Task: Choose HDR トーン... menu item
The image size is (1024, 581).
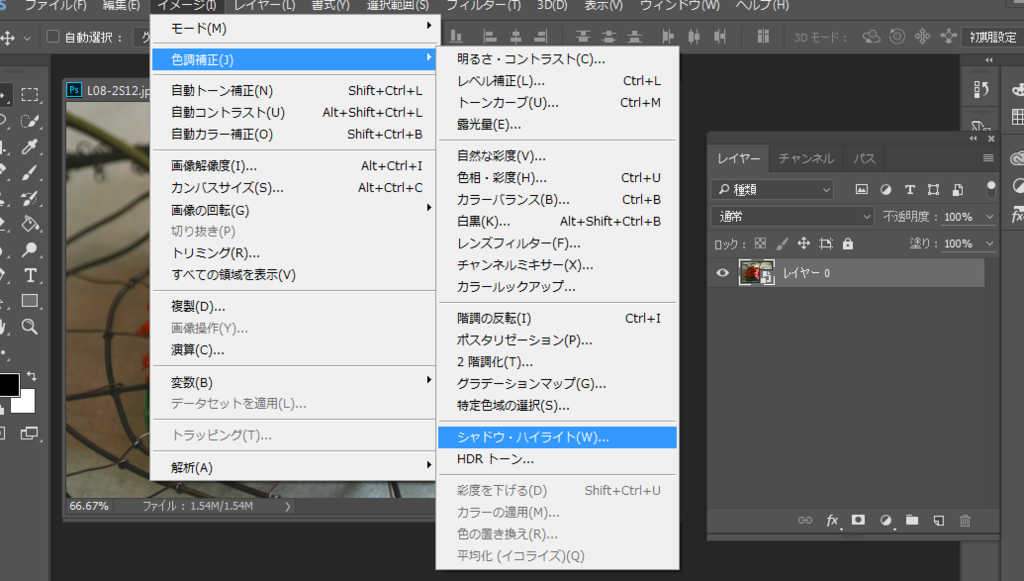Action: click(x=557, y=459)
